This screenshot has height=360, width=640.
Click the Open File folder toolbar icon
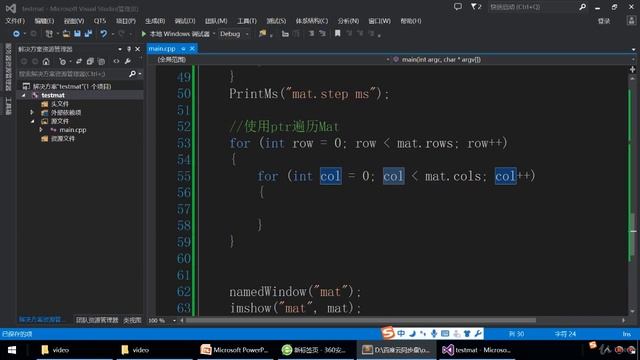66,34
